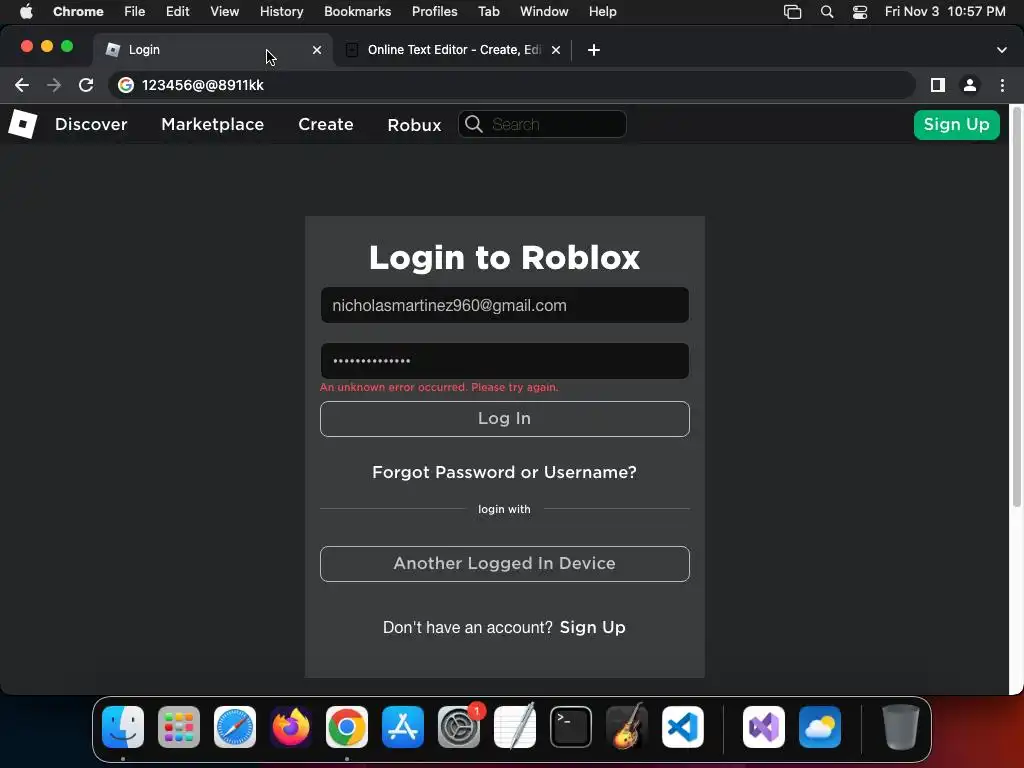Open the Chrome side panel icon
Screen dimensions: 1024x768
938,85
